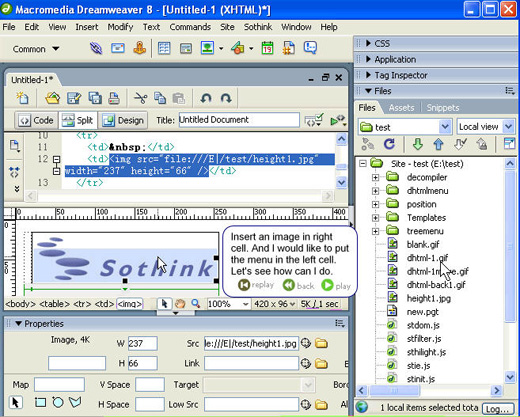The image size is (520, 417).
Task: Expand the Application panel group
Action: click(368, 59)
